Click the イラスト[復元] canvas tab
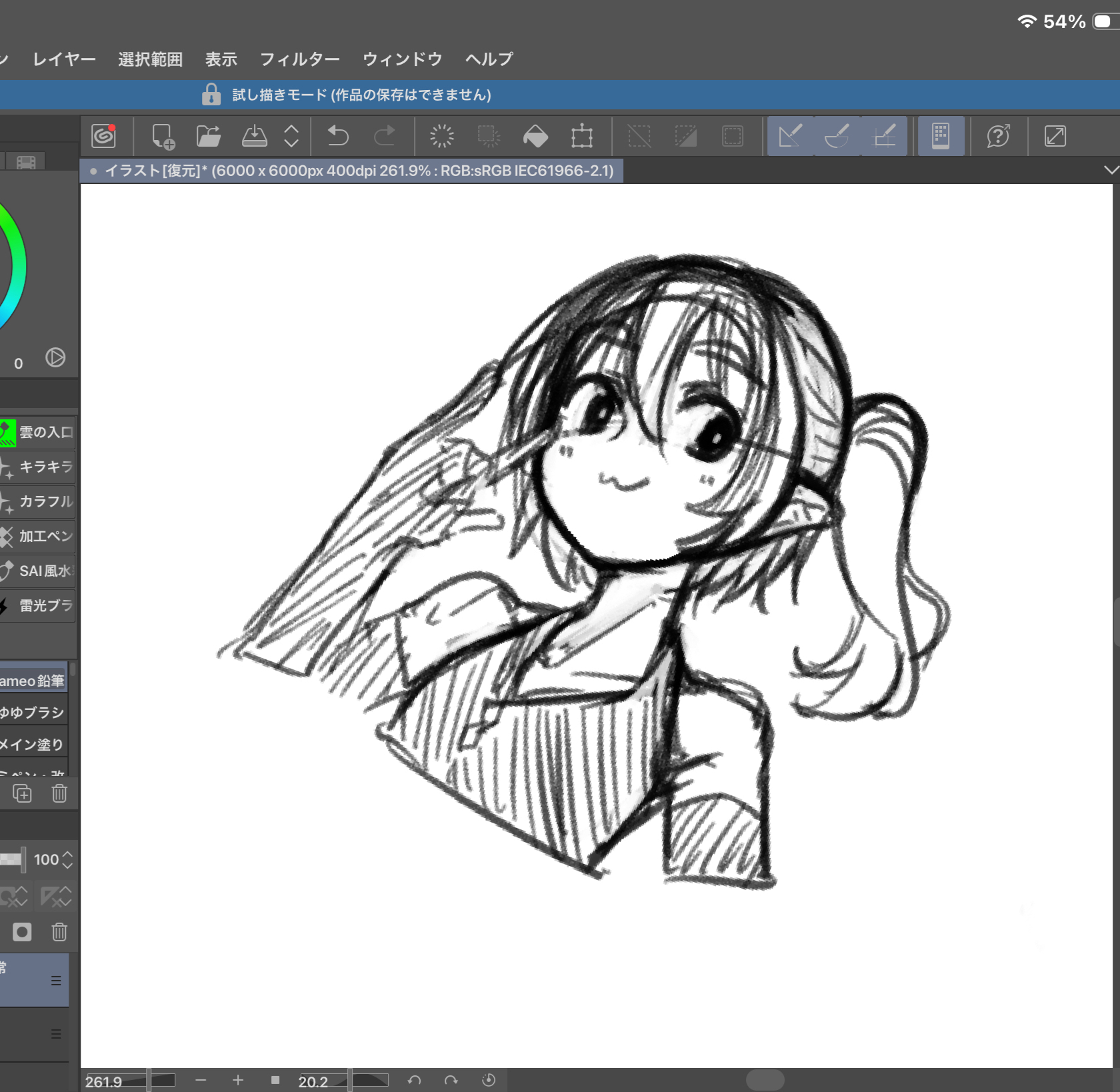This screenshot has width=1120, height=1092. coord(352,171)
